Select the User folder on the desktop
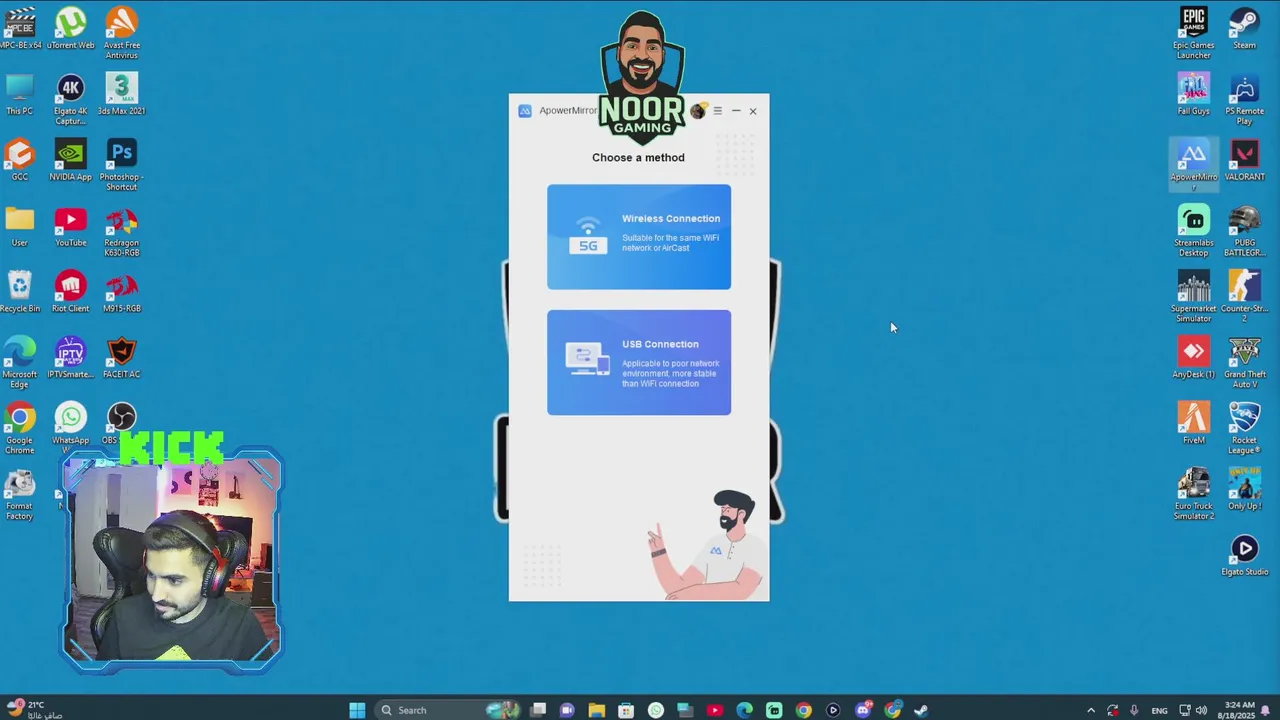This screenshot has width=1280, height=720. pos(20,226)
